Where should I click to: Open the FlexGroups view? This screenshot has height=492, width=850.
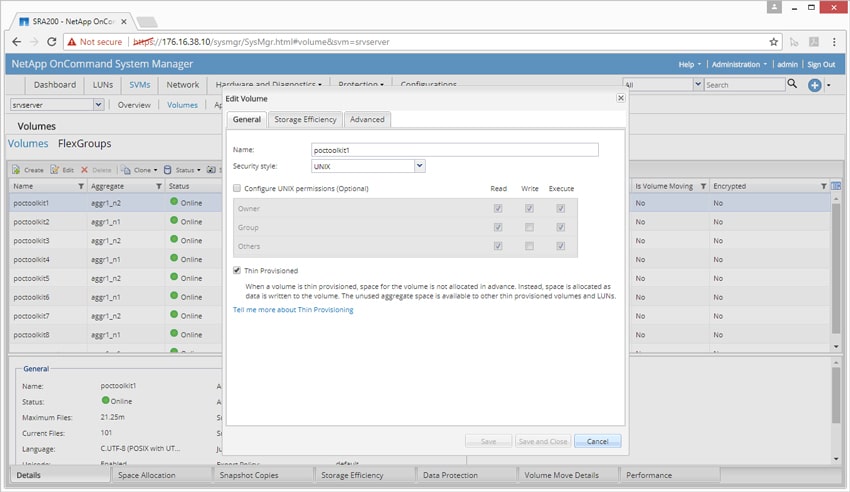click(85, 143)
